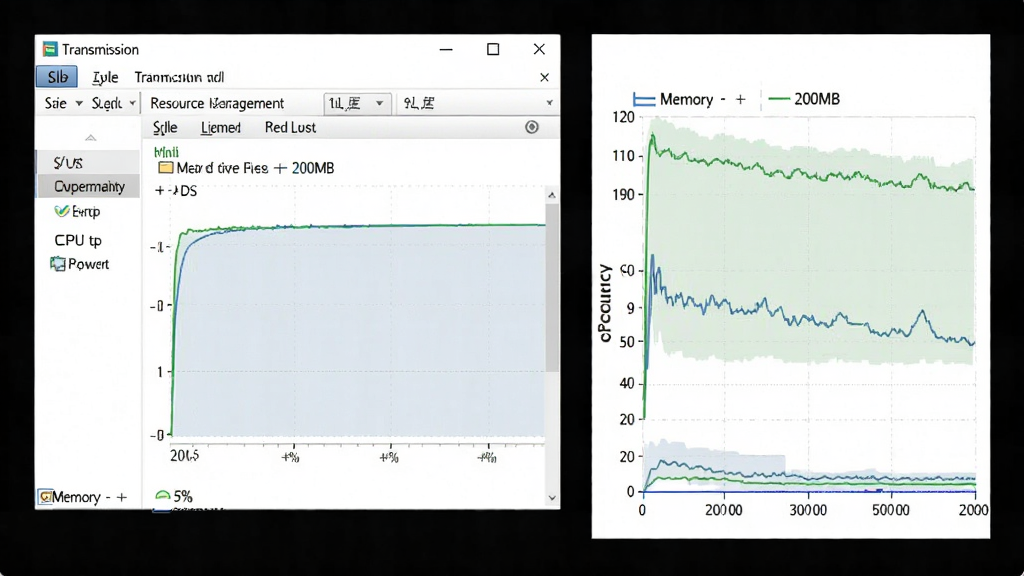
Task: Expand the far-right toolbar overflow arrow
Action: tap(549, 103)
